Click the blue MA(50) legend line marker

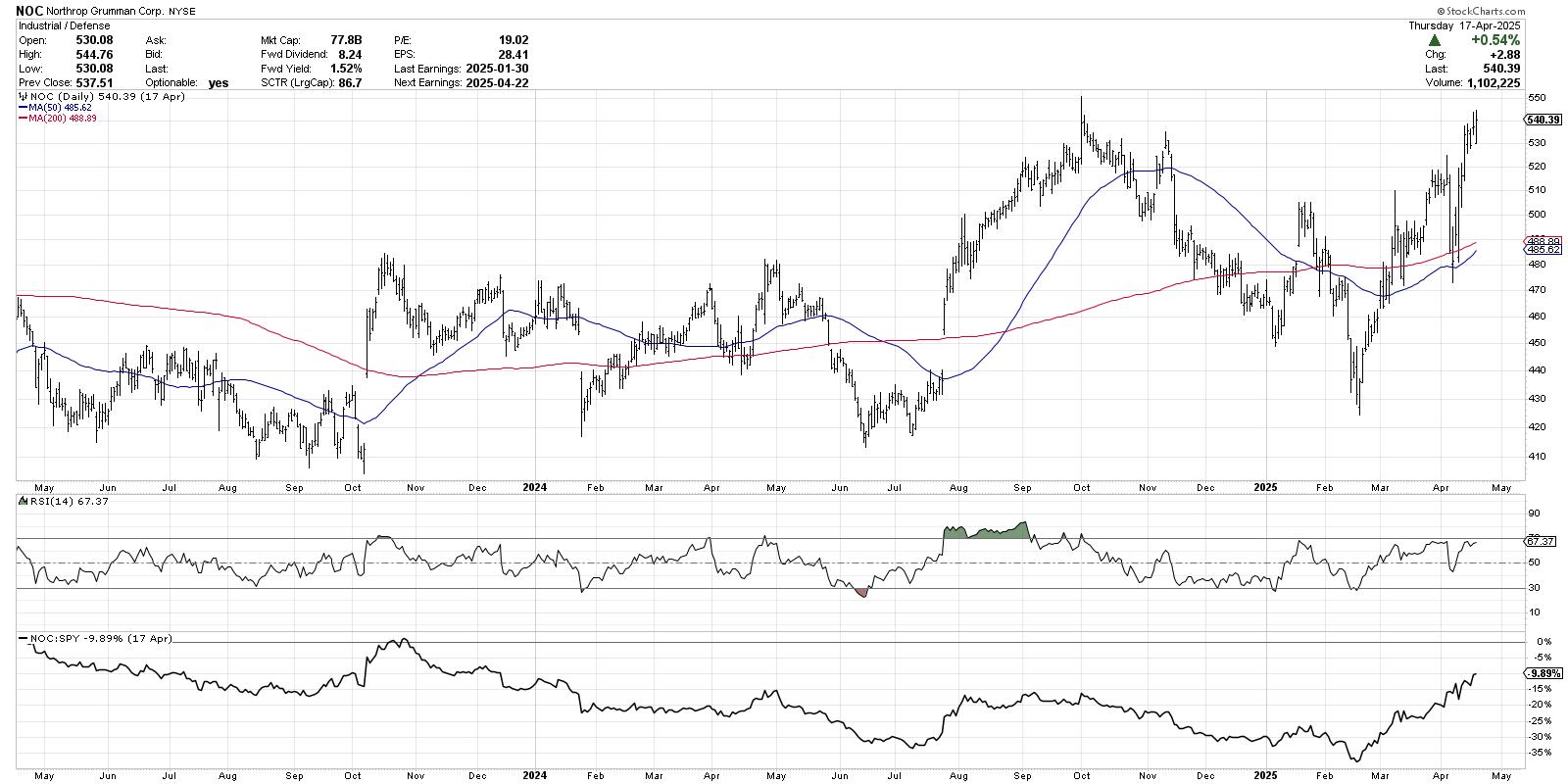coord(23,108)
